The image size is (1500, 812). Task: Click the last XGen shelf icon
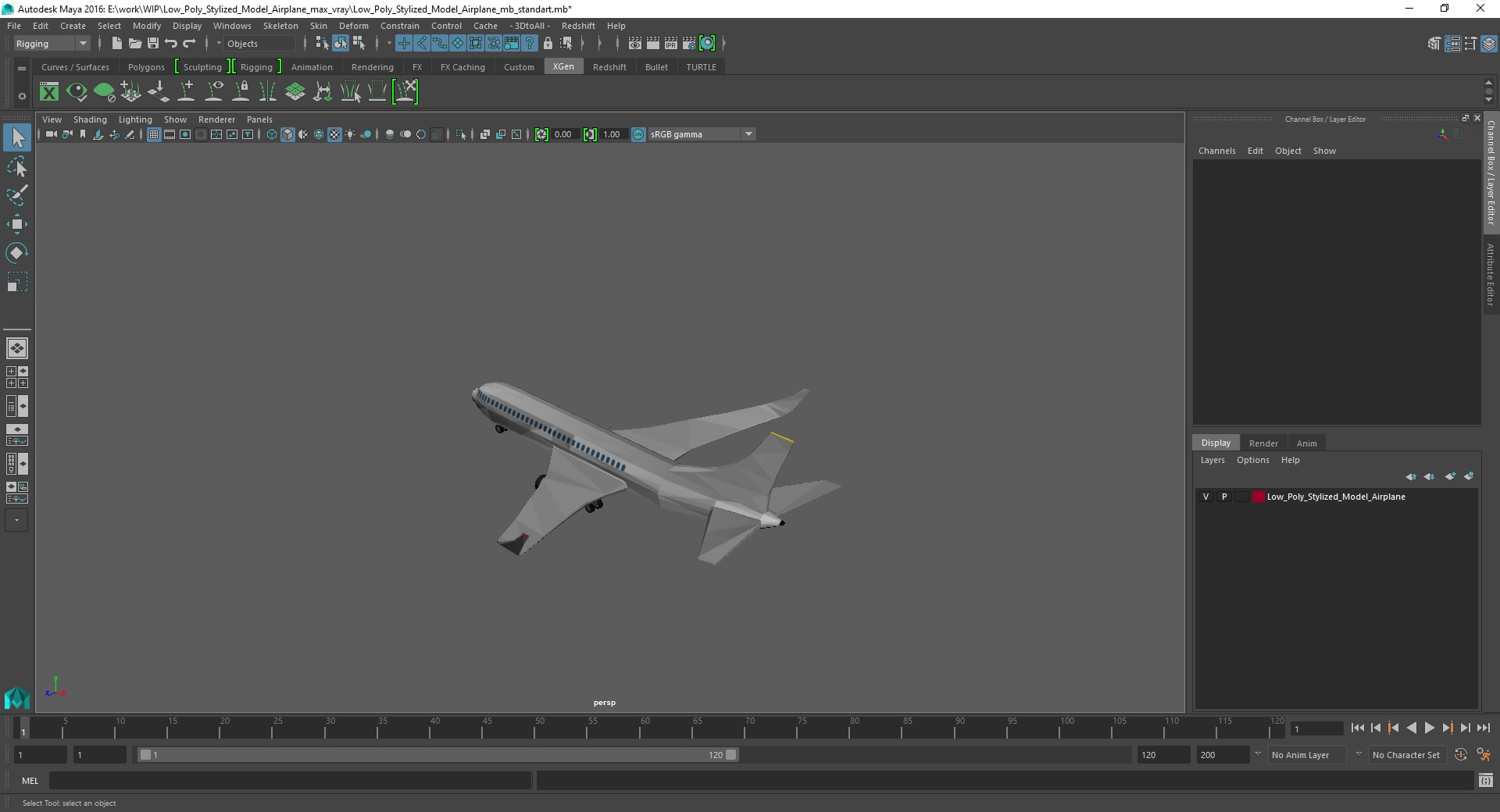pos(405,92)
